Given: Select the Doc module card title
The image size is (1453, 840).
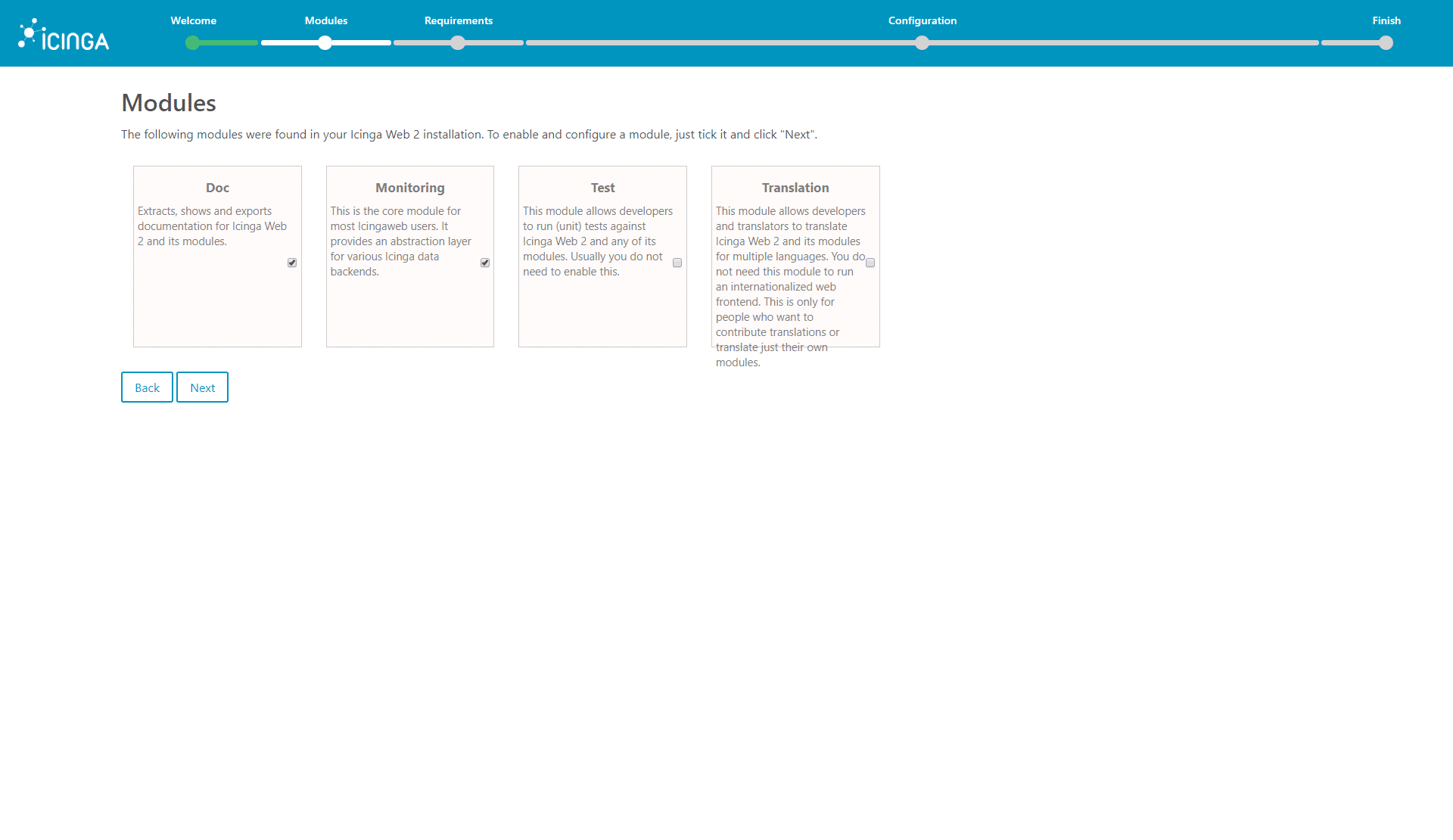Looking at the screenshot, I should pos(217,188).
